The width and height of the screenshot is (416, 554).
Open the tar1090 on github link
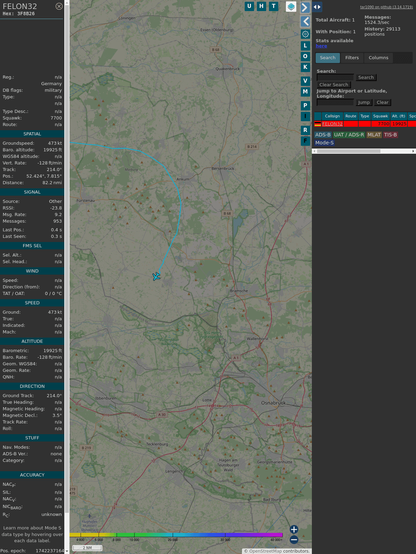pyautogui.click(x=386, y=7)
